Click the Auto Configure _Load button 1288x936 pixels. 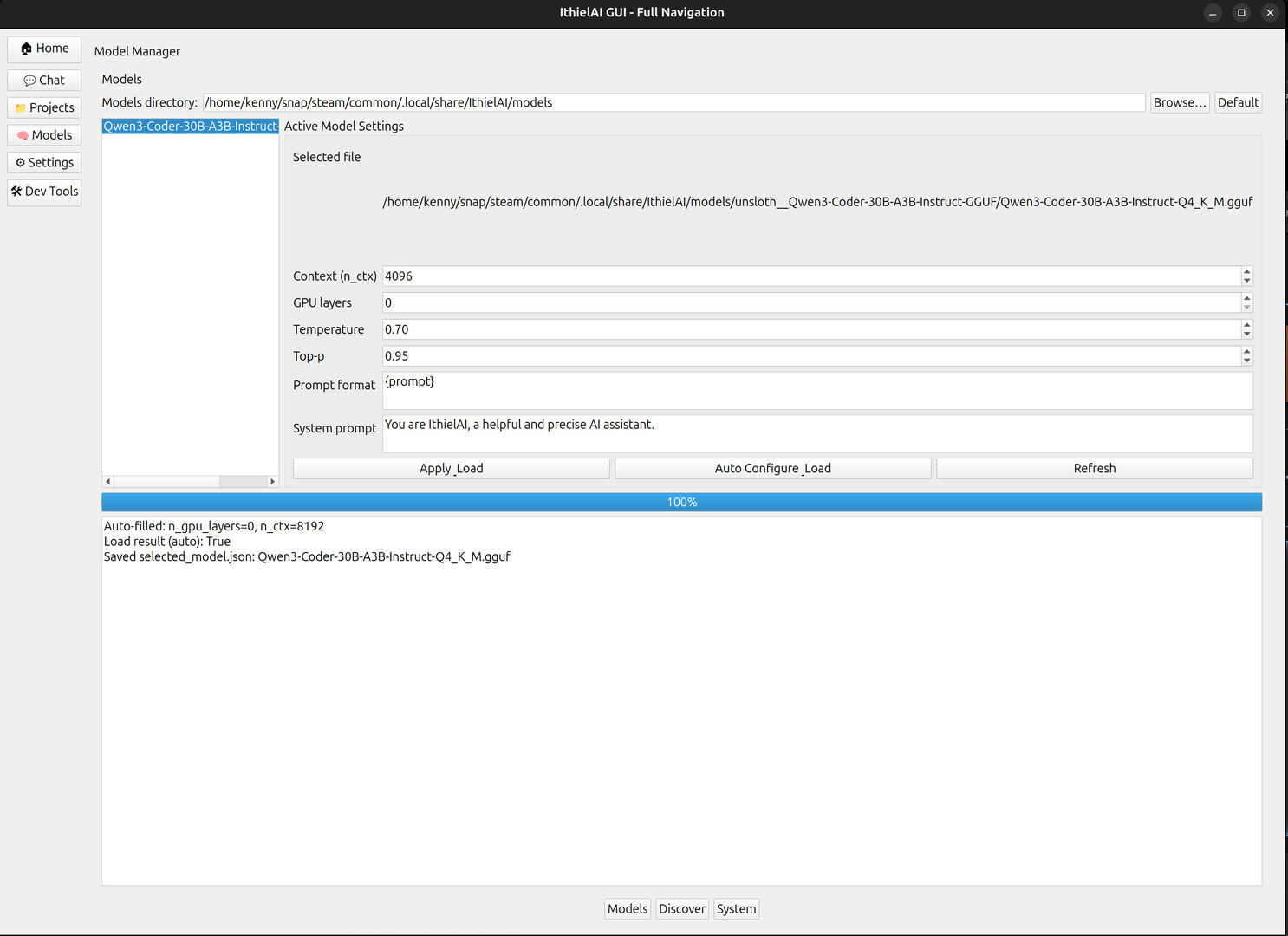[x=772, y=468]
